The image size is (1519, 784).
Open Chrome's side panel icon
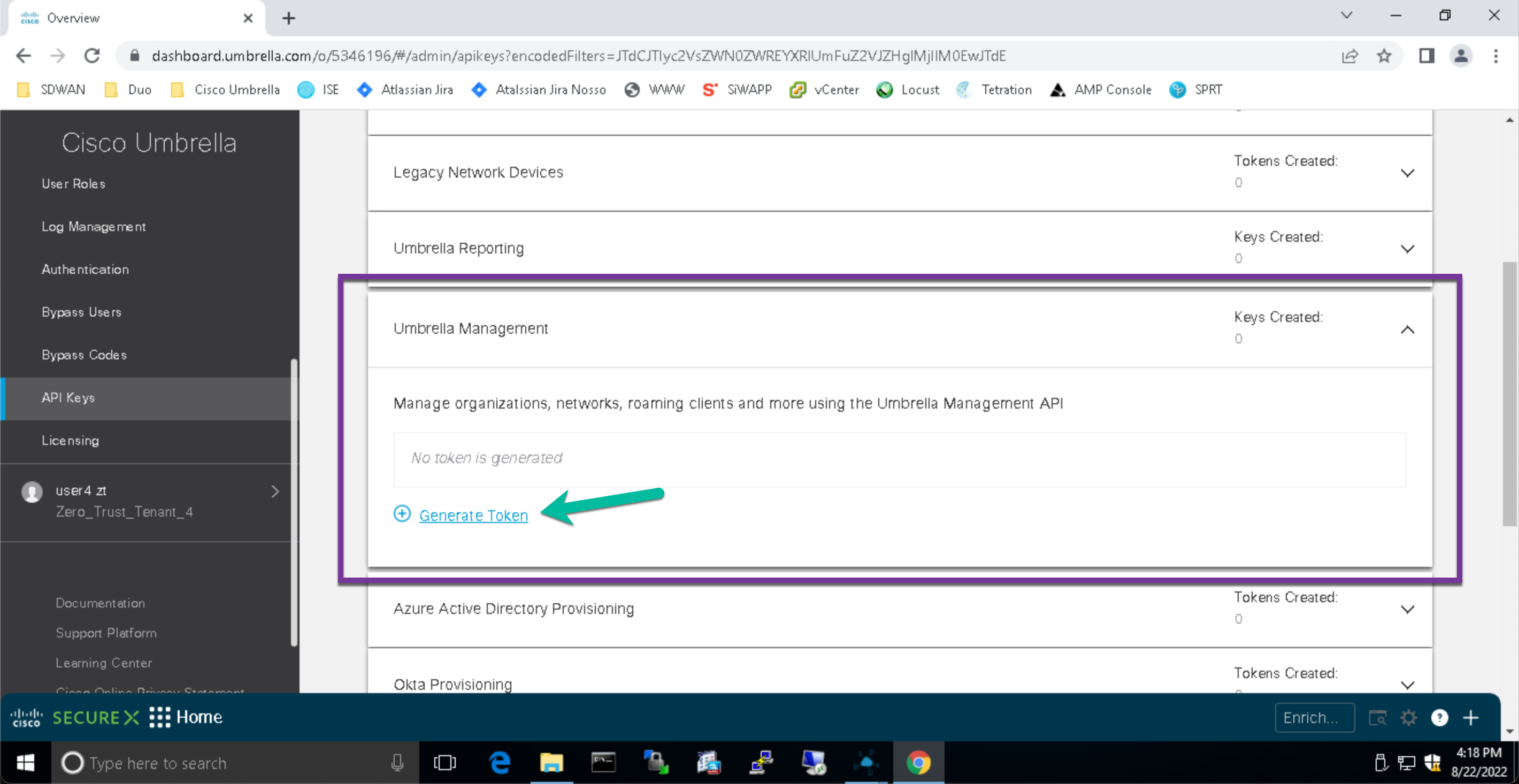coord(1427,56)
